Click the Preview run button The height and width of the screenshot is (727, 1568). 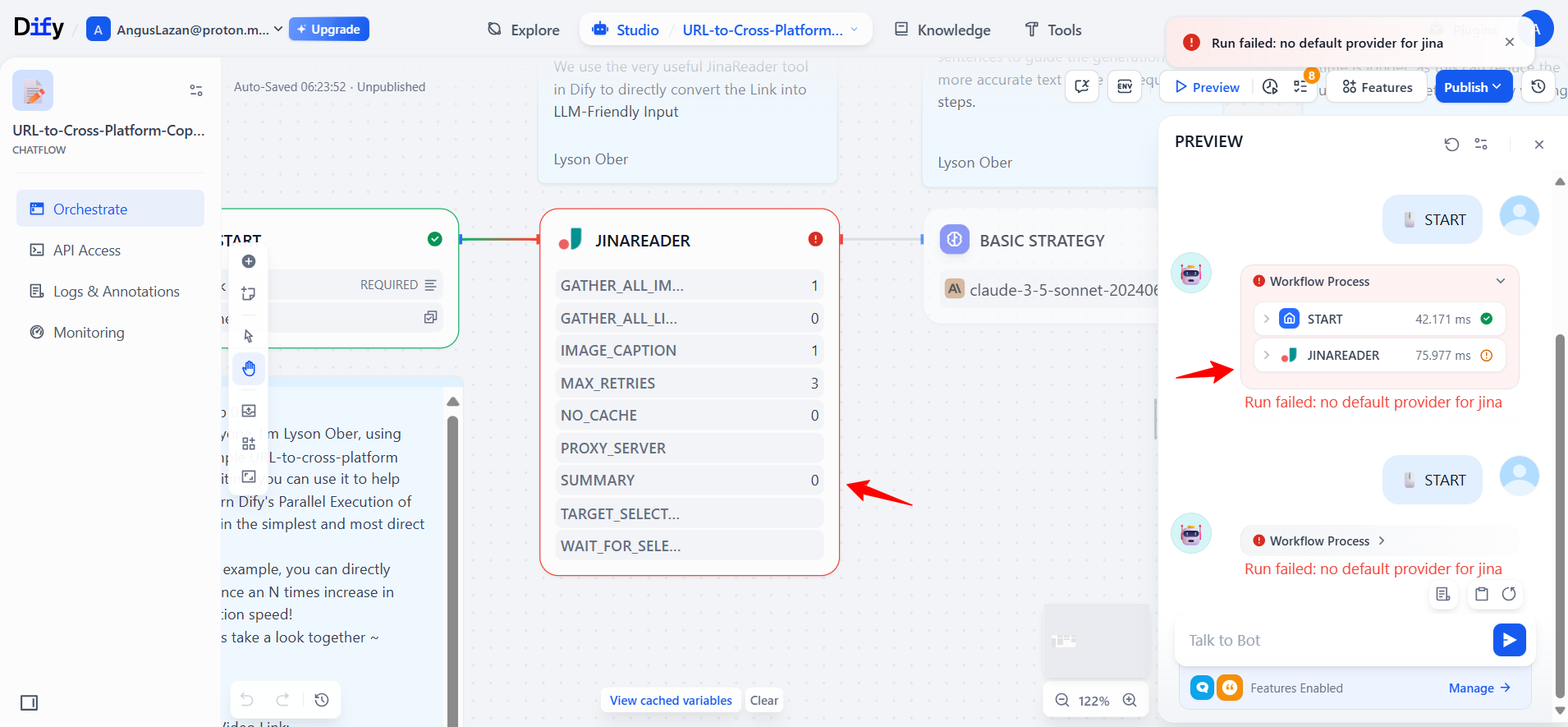(1207, 87)
